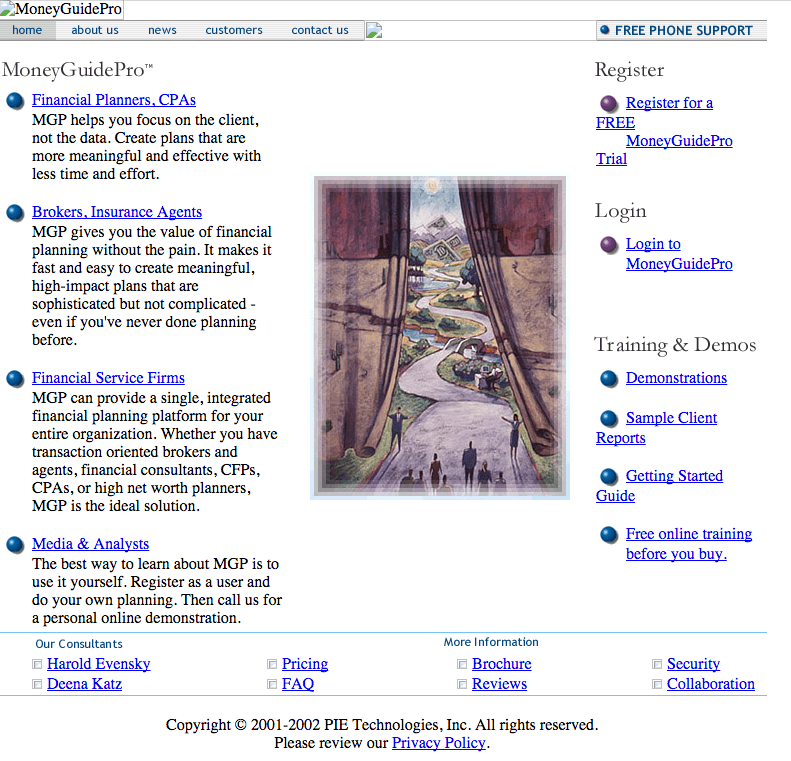This screenshot has height=761, width=791.
Task: Register for a FREE MoneyGuidePro Trial
Action: (664, 131)
